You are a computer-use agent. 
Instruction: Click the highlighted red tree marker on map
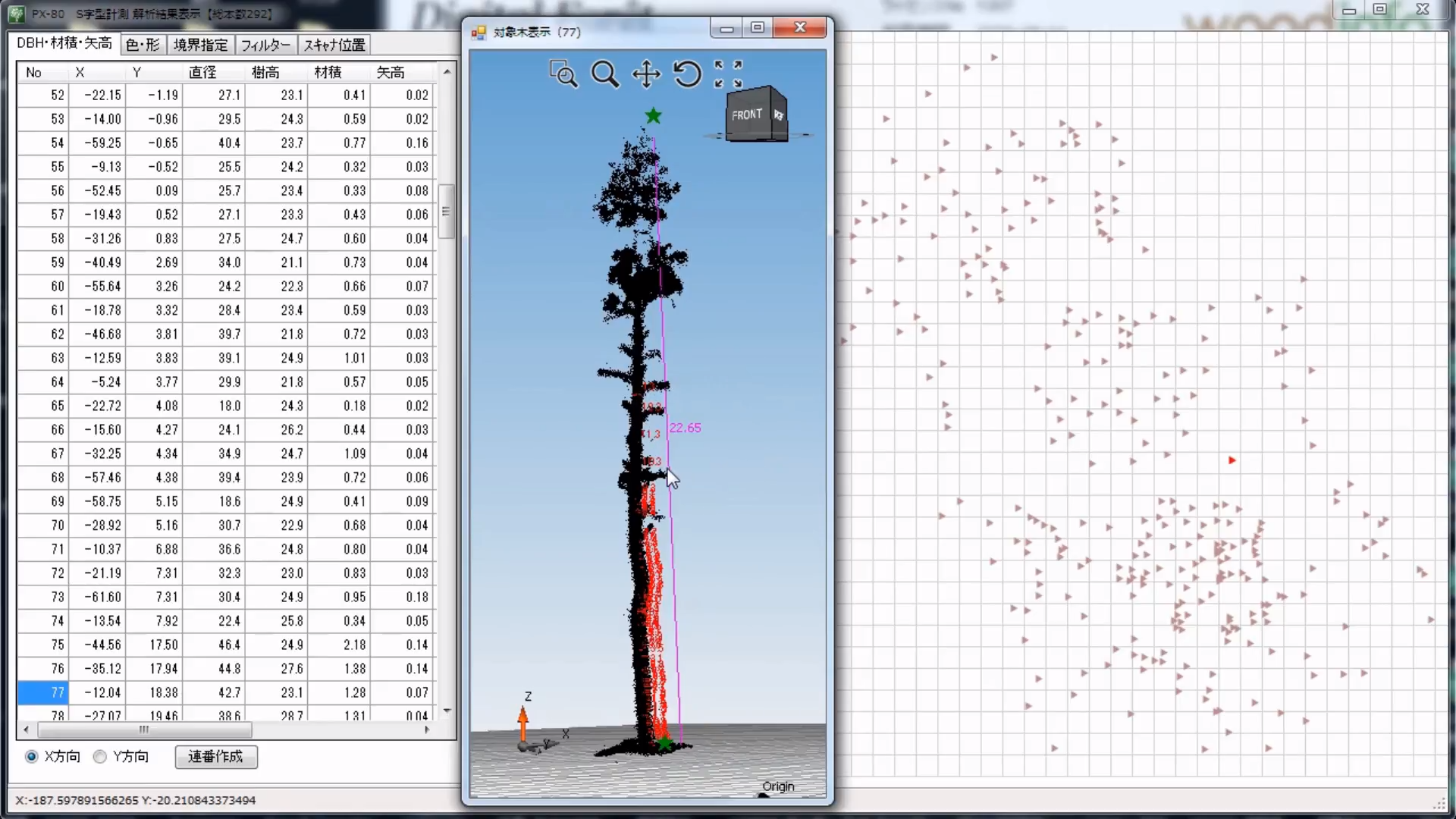click(x=1232, y=460)
